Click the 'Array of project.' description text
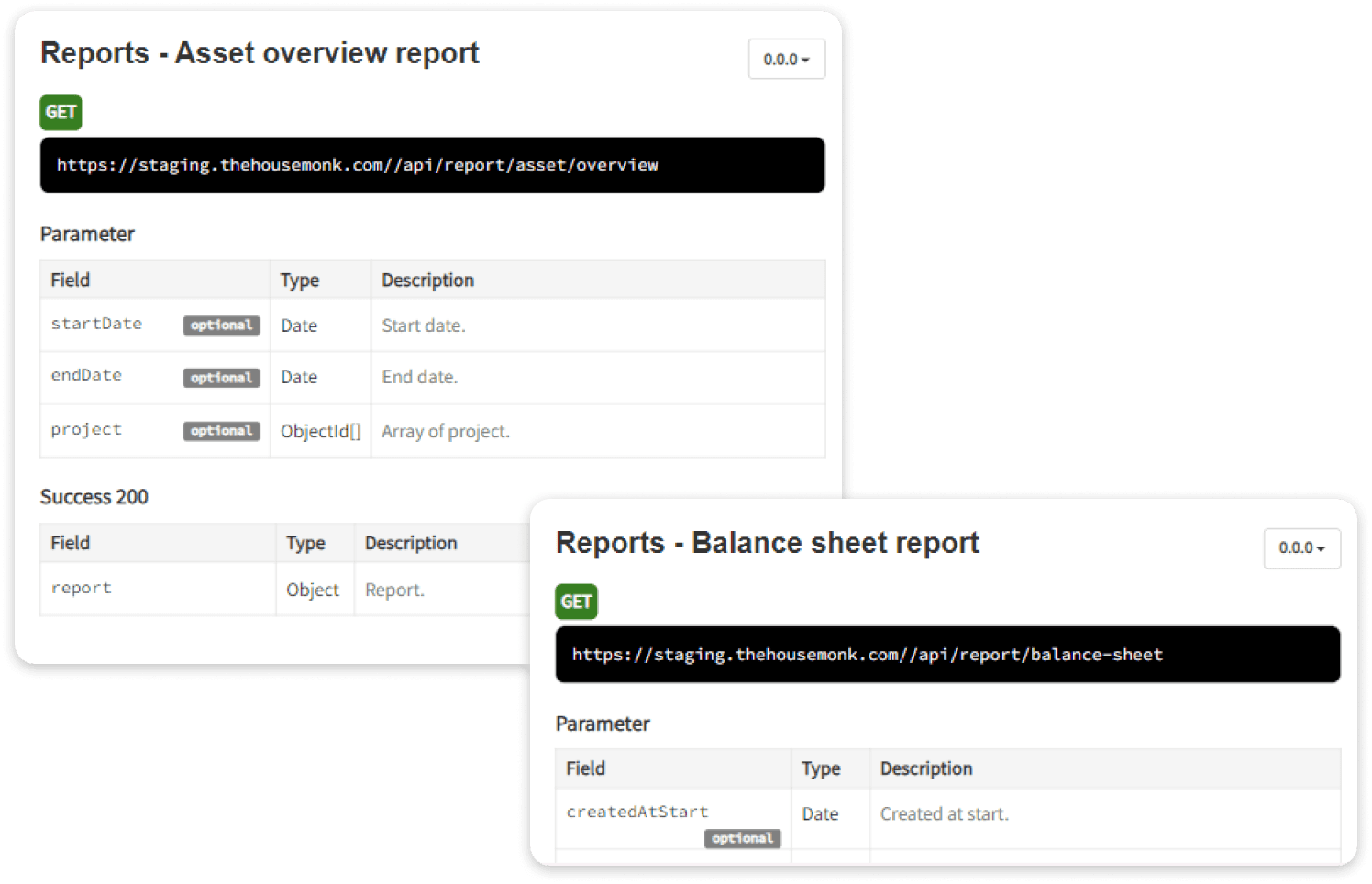This screenshot has width=1372, height=884. [446, 432]
